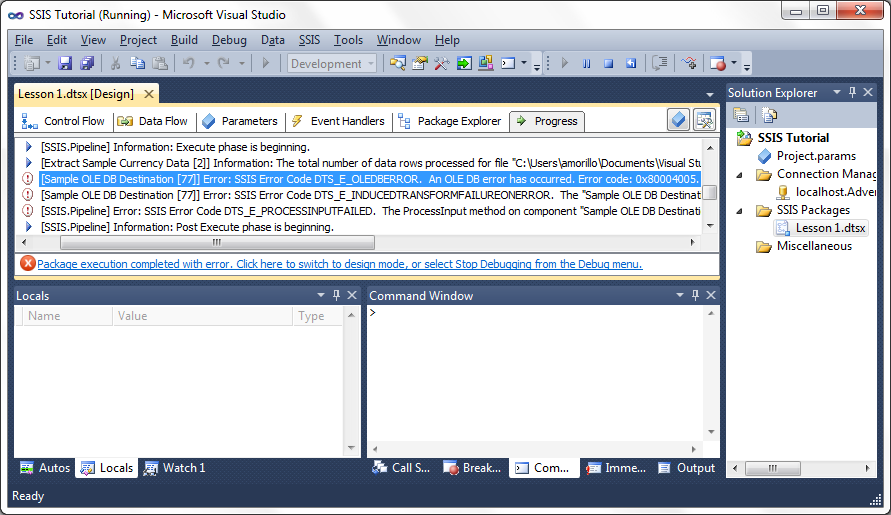This screenshot has height=515, width=891.
Task: Open the Tools menu
Action: pyautogui.click(x=348, y=40)
